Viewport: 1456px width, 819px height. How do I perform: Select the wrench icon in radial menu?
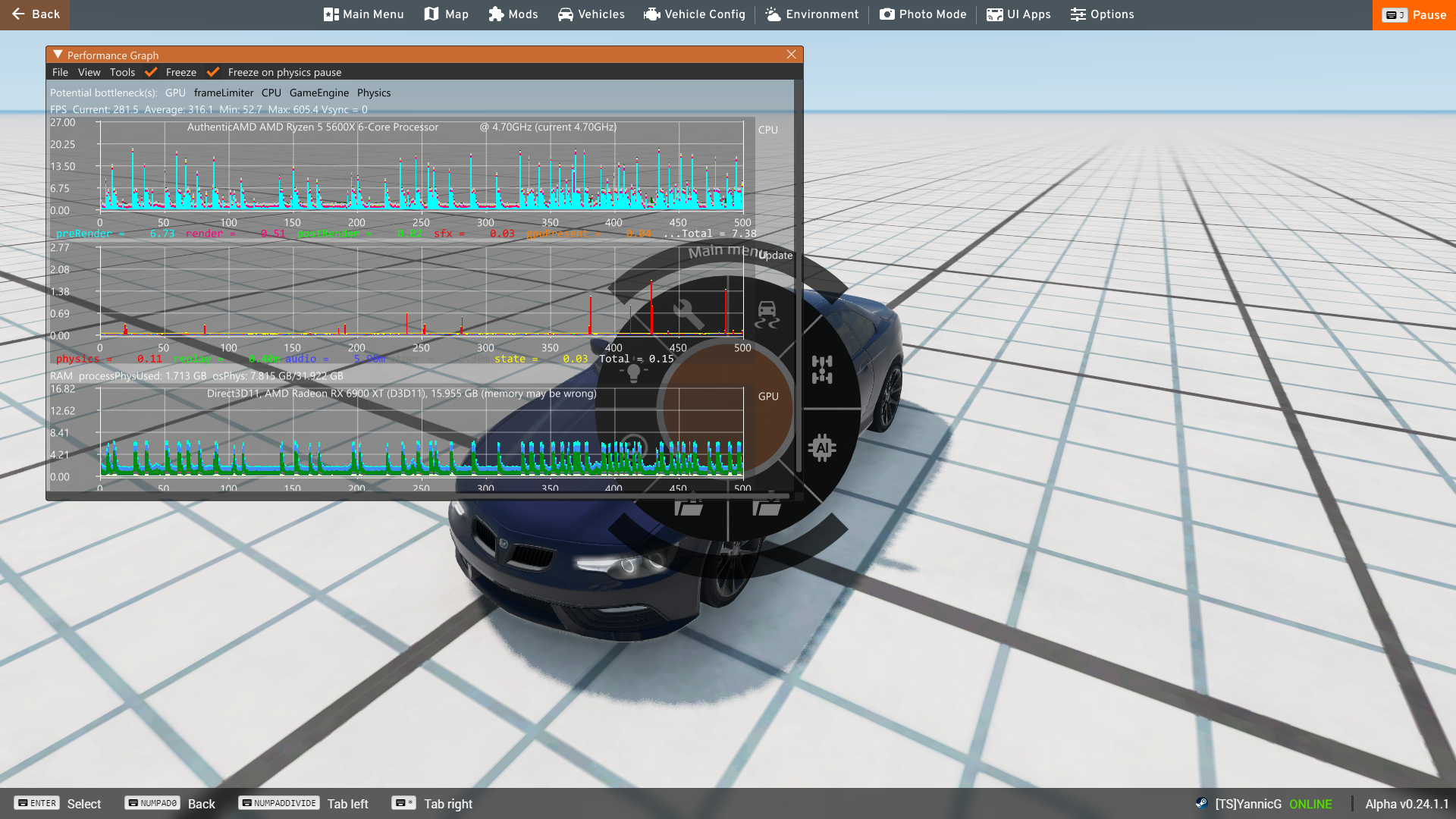pos(689,314)
